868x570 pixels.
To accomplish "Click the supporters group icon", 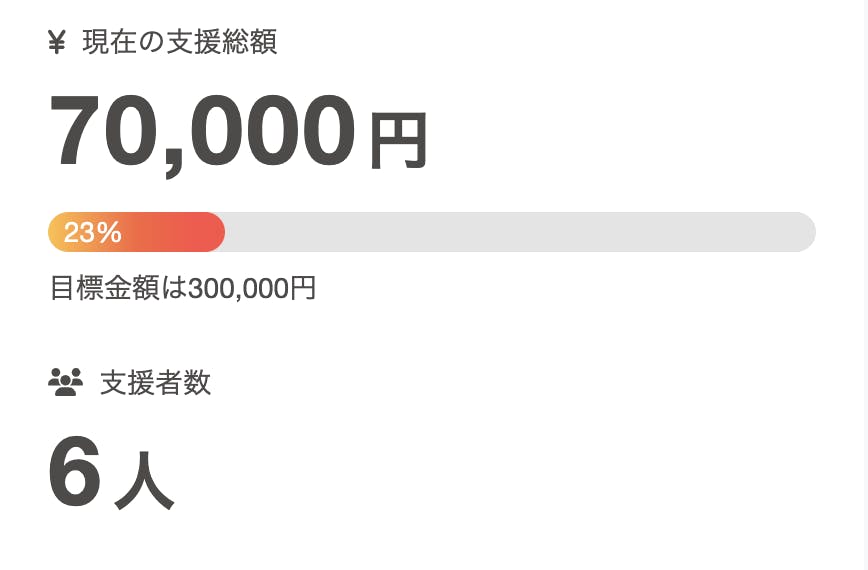I will click(65, 383).
